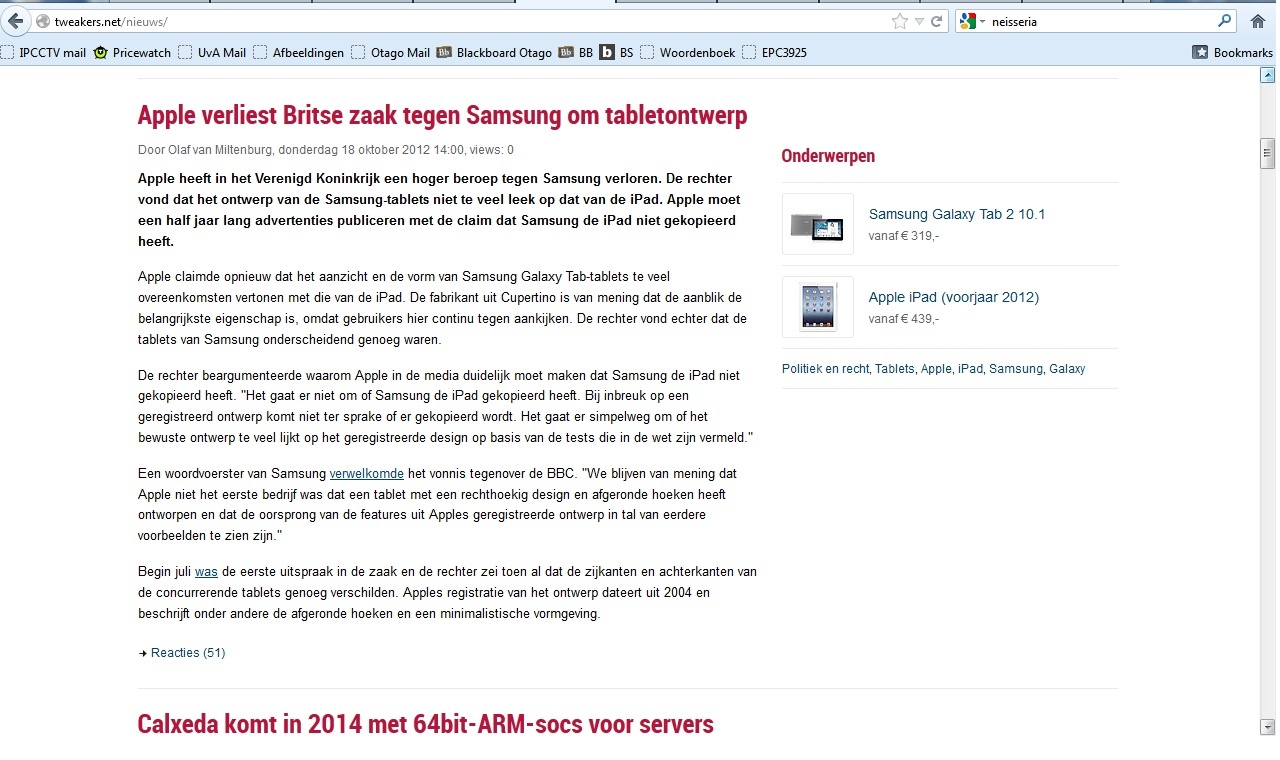Click the Samsung Galaxy Tab product thumbnail
The image size is (1280, 760).
818,224
